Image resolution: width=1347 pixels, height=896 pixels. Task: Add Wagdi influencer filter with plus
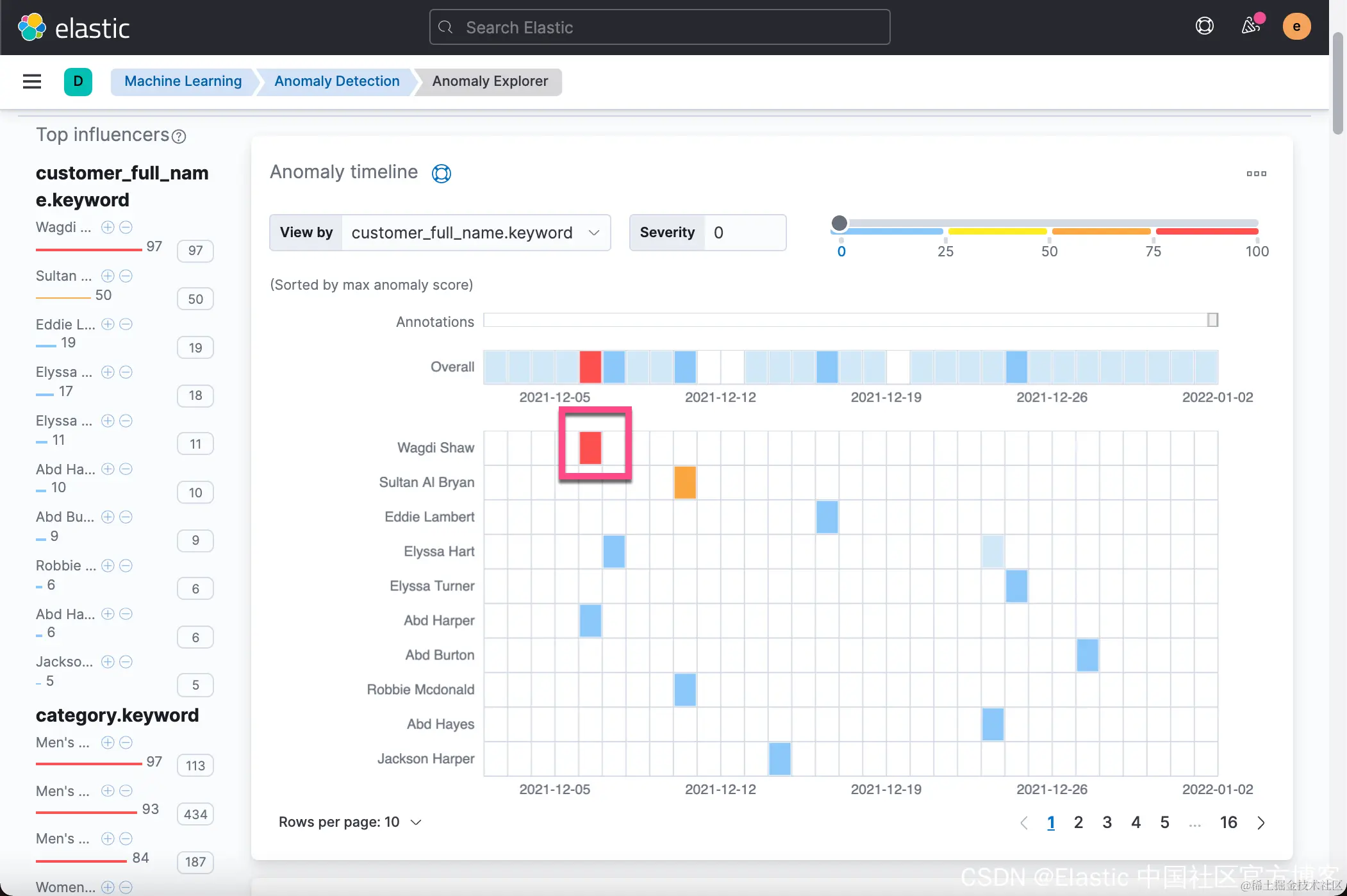pyautogui.click(x=108, y=227)
